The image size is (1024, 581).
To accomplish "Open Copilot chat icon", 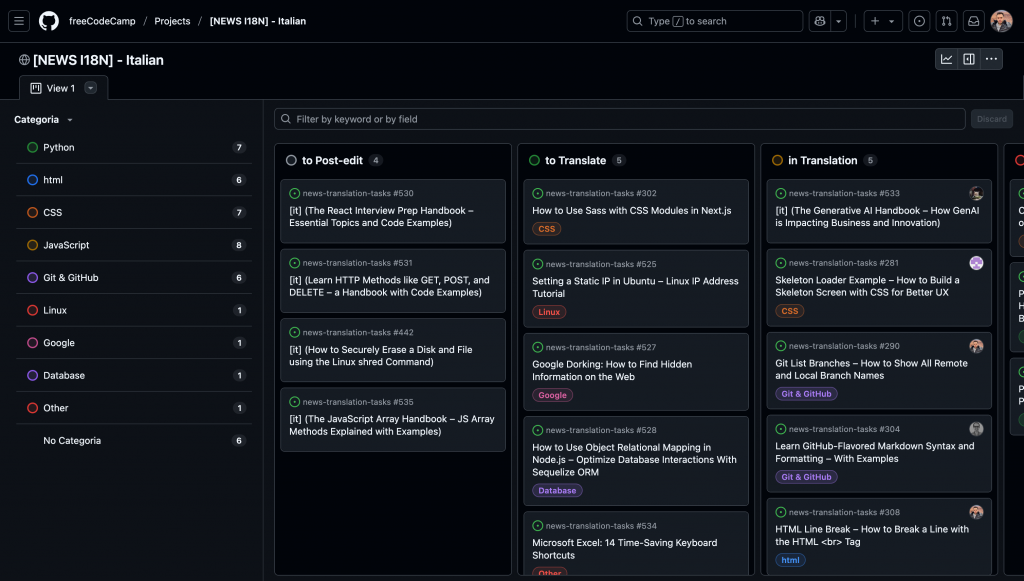I will tap(820, 21).
